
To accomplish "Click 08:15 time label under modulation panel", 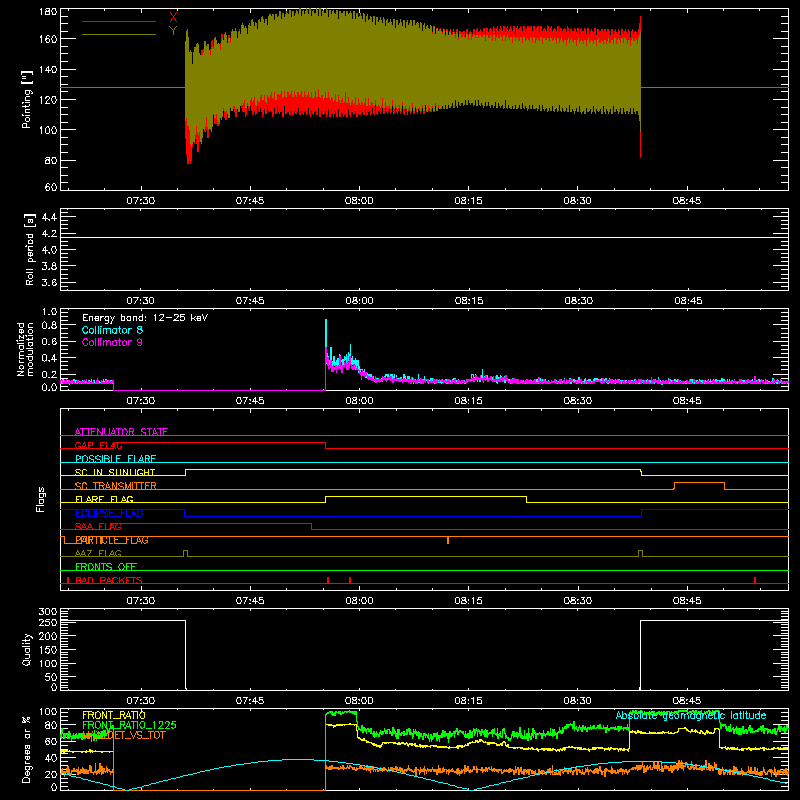I will pyautogui.click(x=468, y=401).
